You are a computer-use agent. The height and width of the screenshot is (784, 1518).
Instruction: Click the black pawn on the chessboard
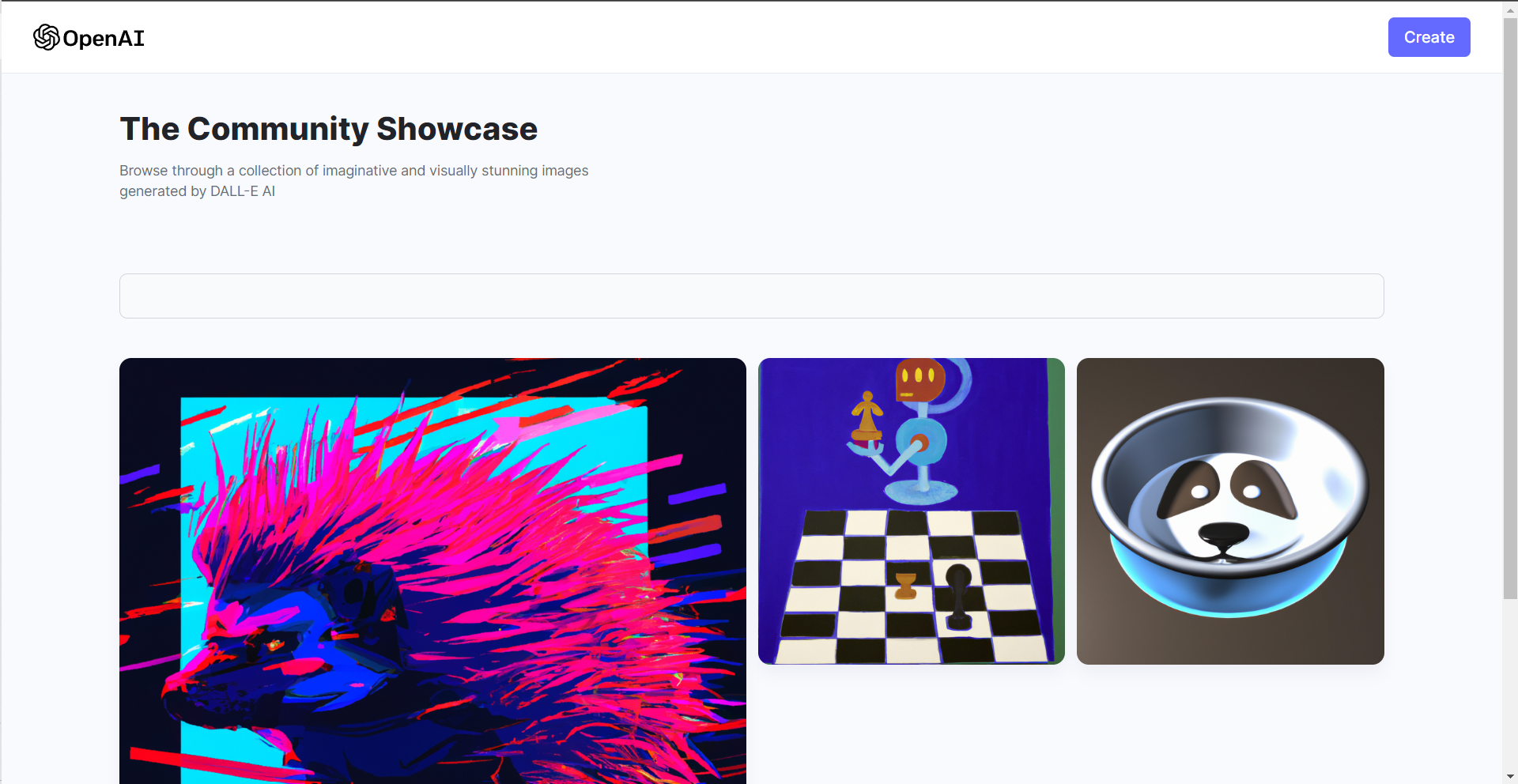coord(958,596)
